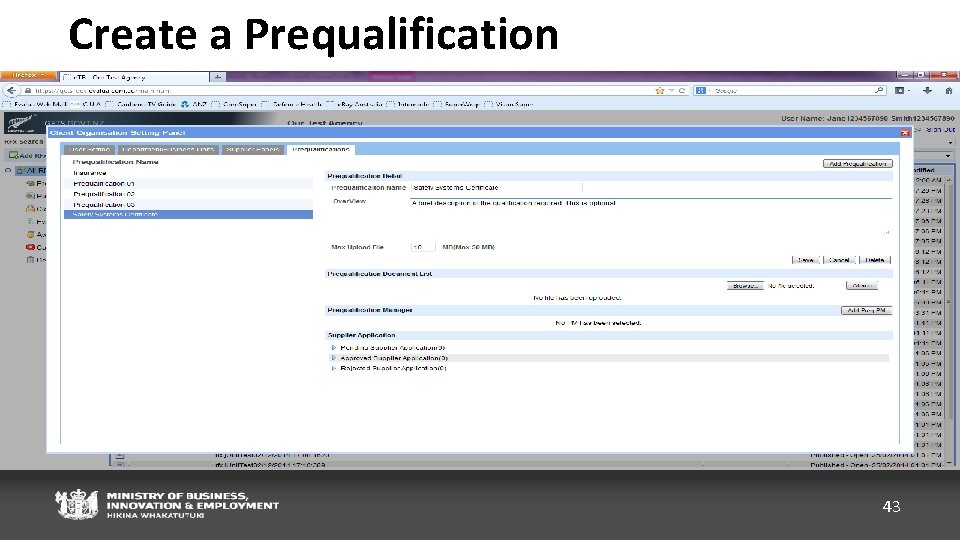The width and height of the screenshot is (960, 540).
Task: Select Prequalification 01 row
Action: 189,184
